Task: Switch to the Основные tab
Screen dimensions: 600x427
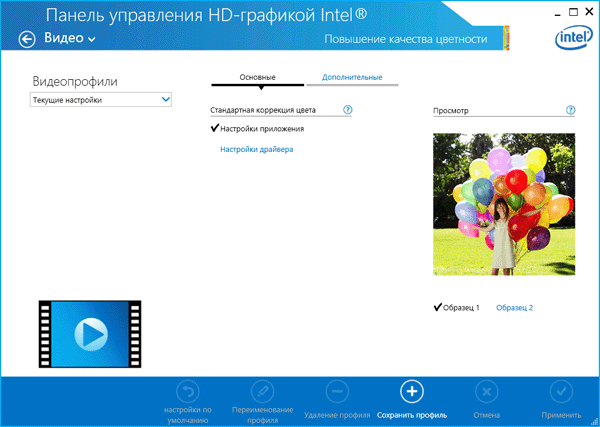Action: [258, 77]
